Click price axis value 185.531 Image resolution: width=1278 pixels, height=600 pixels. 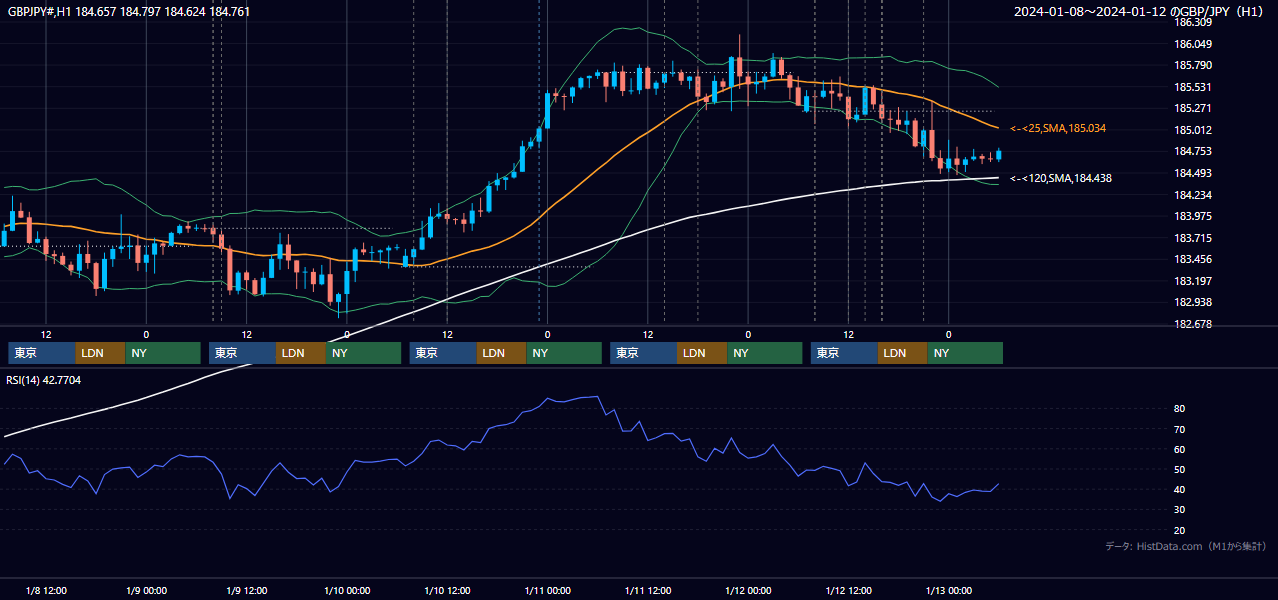pos(1192,87)
